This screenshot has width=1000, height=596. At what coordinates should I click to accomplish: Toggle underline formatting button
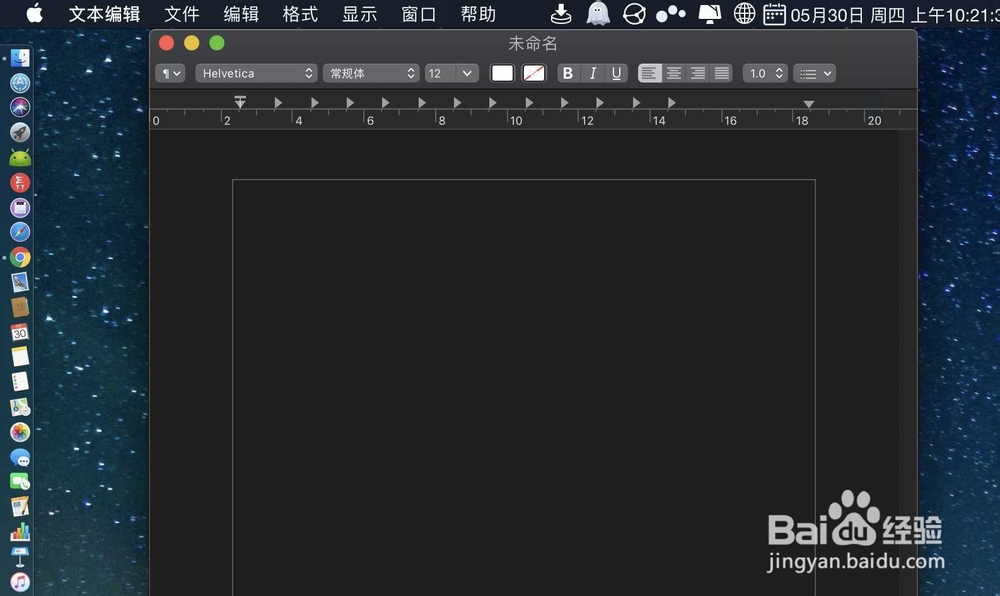pyautogui.click(x=616, y=73)
